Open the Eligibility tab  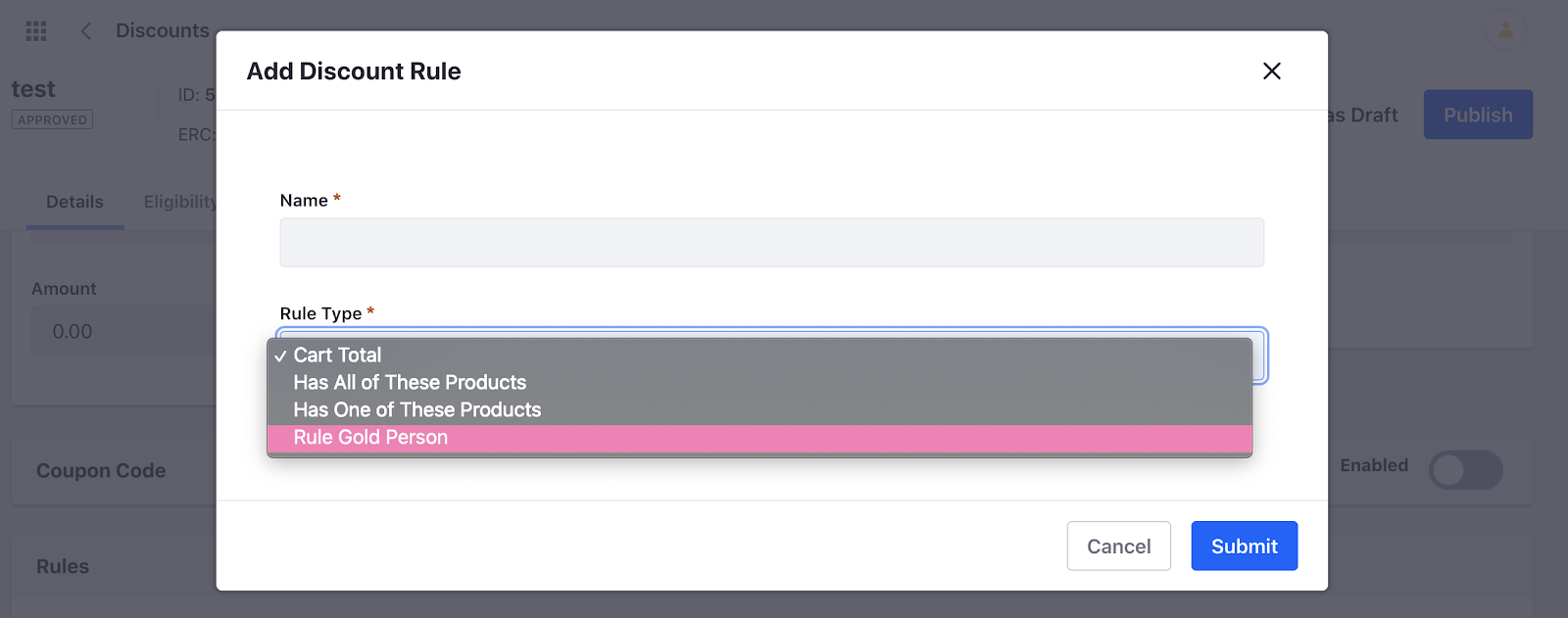click(x=180, y=202)
